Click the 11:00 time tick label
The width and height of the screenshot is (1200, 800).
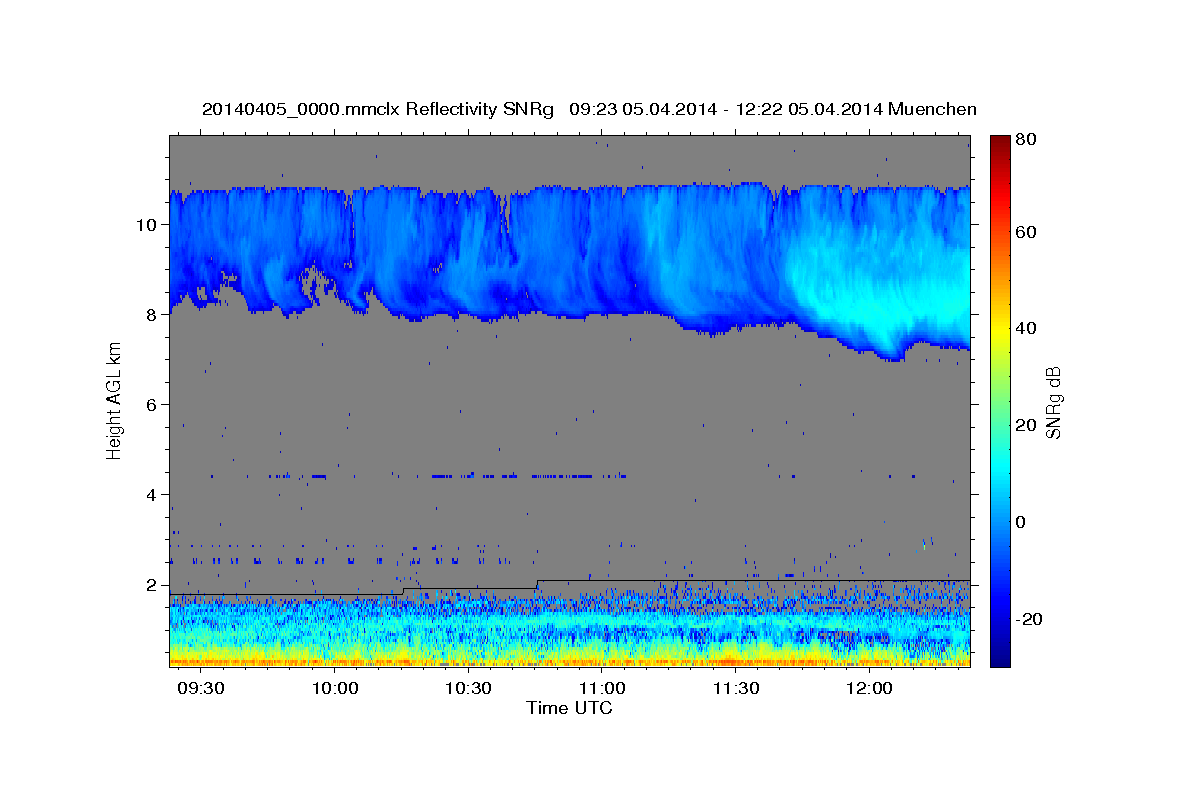603,689
